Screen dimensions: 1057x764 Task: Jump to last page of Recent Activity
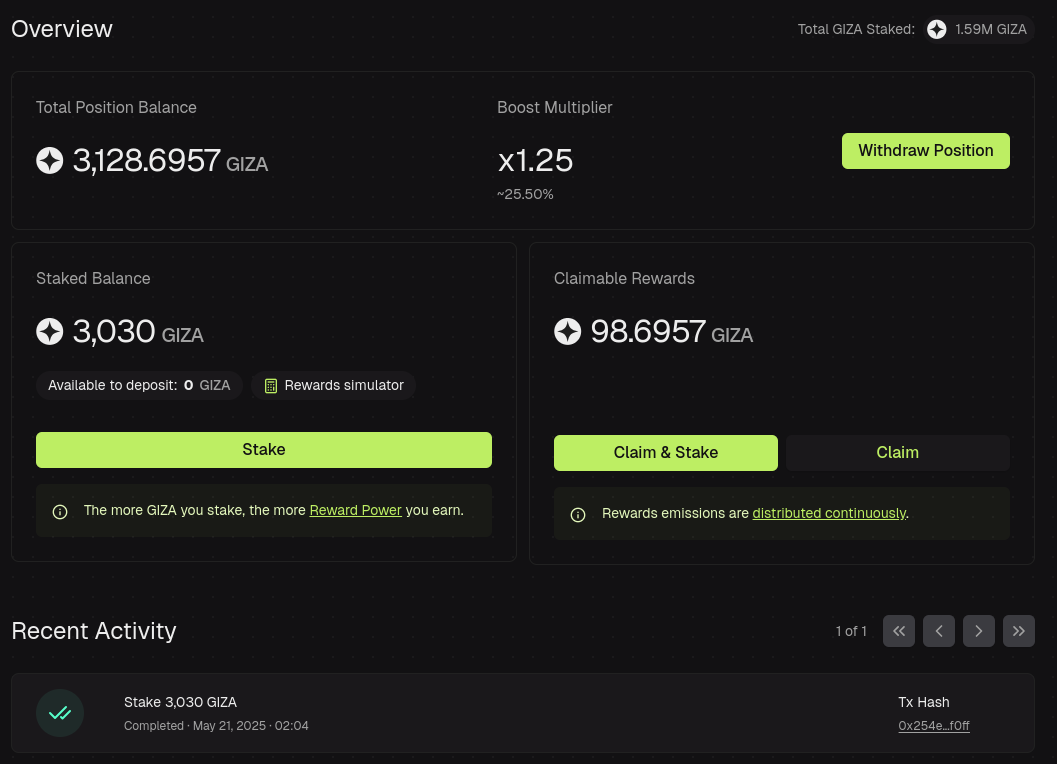(x=1019, y=631)
